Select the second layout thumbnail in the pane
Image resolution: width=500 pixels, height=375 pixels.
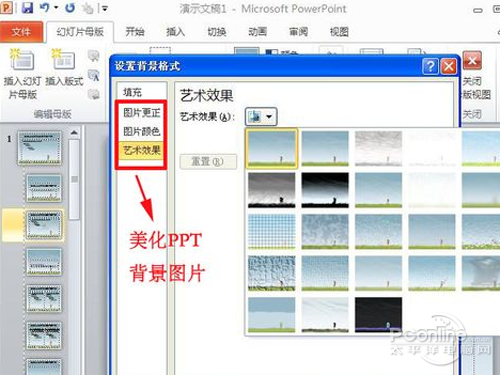(44, 188)
